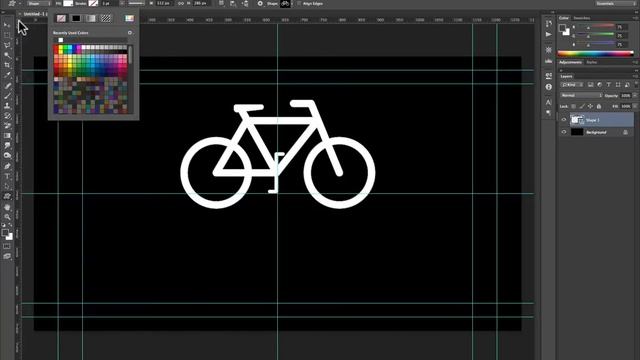Click the color spectrum ramp in Color panel
This screenshot has height=360, width=640.
coord(595,53)
